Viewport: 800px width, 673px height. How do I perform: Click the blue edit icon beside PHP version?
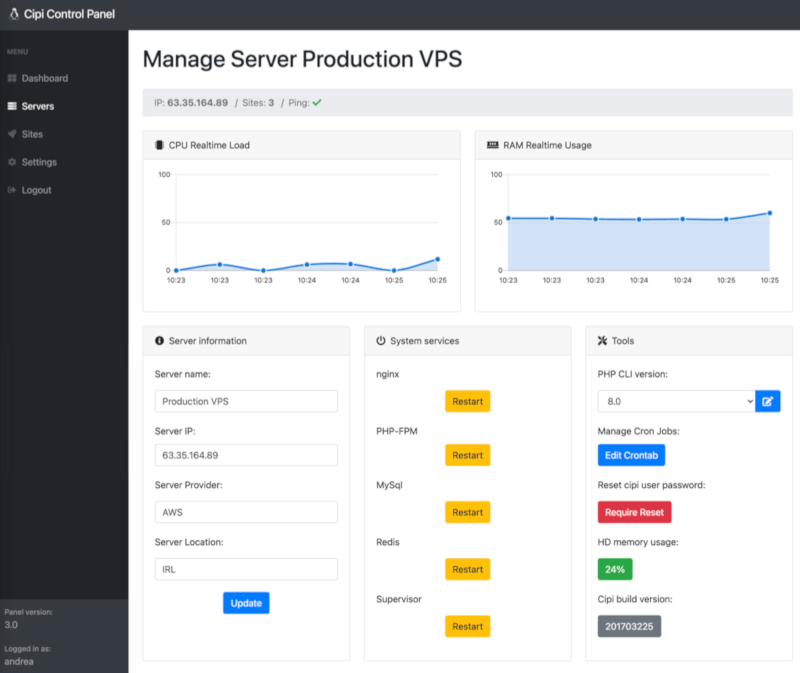[x=767, y=402]
